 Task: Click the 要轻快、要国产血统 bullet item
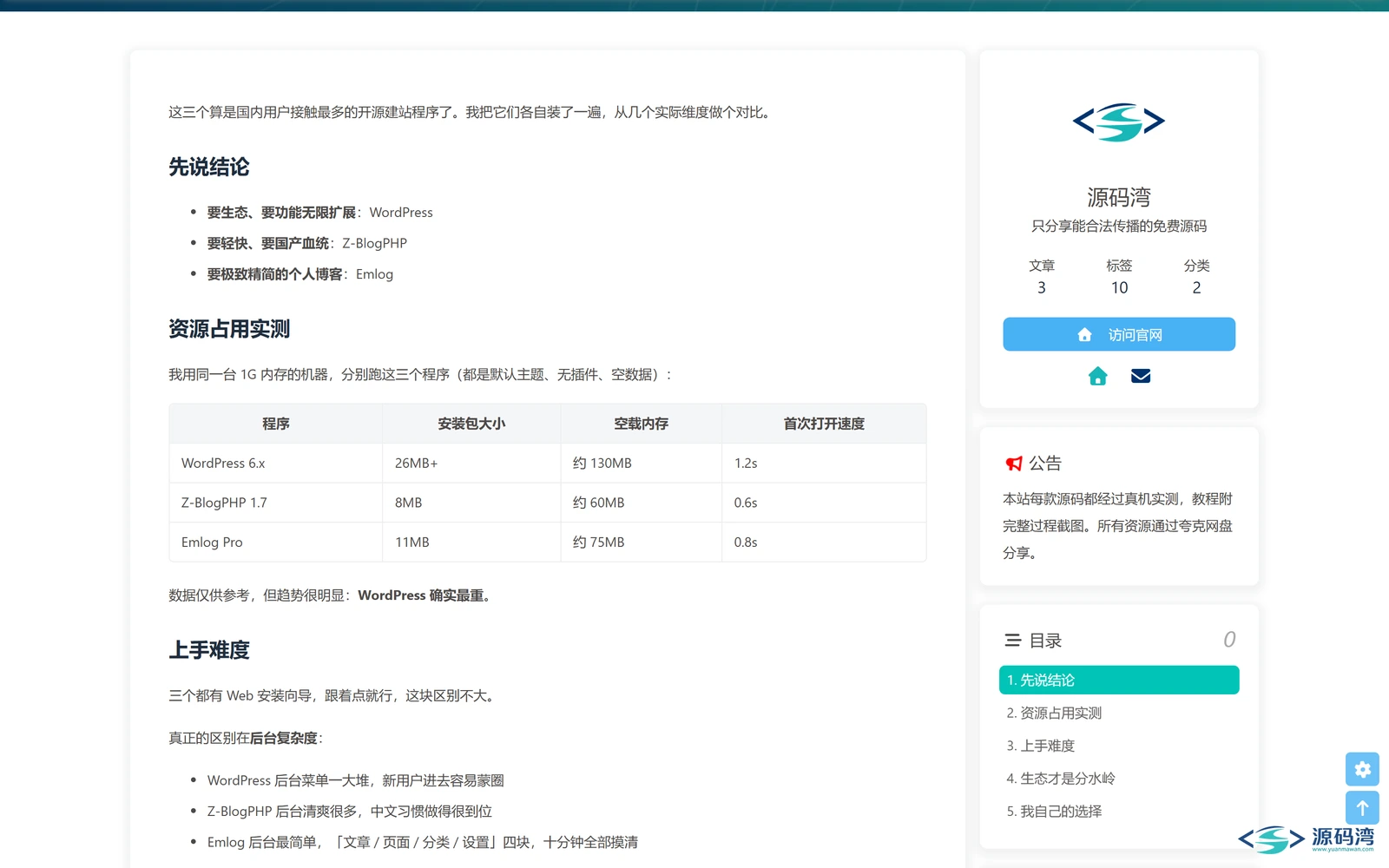pyautogui.click(x=307, y=243)
